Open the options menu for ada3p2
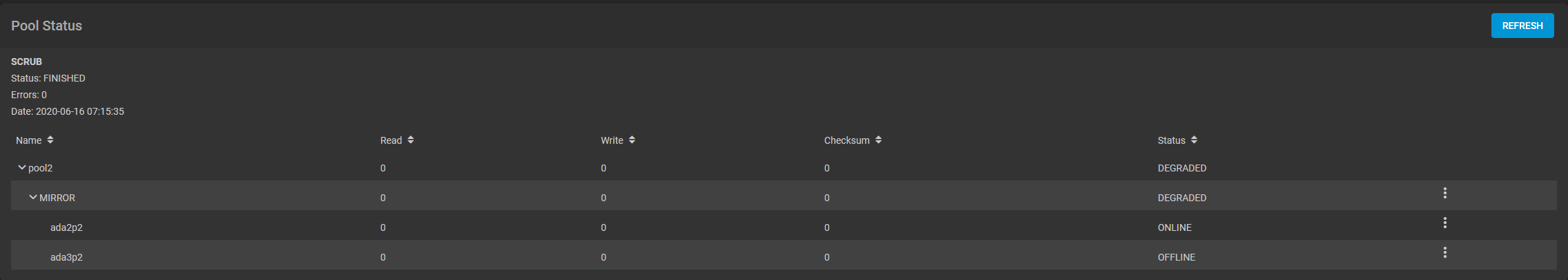The width and height of the screenshot is (1568, 280). [x=1444, y=252]
